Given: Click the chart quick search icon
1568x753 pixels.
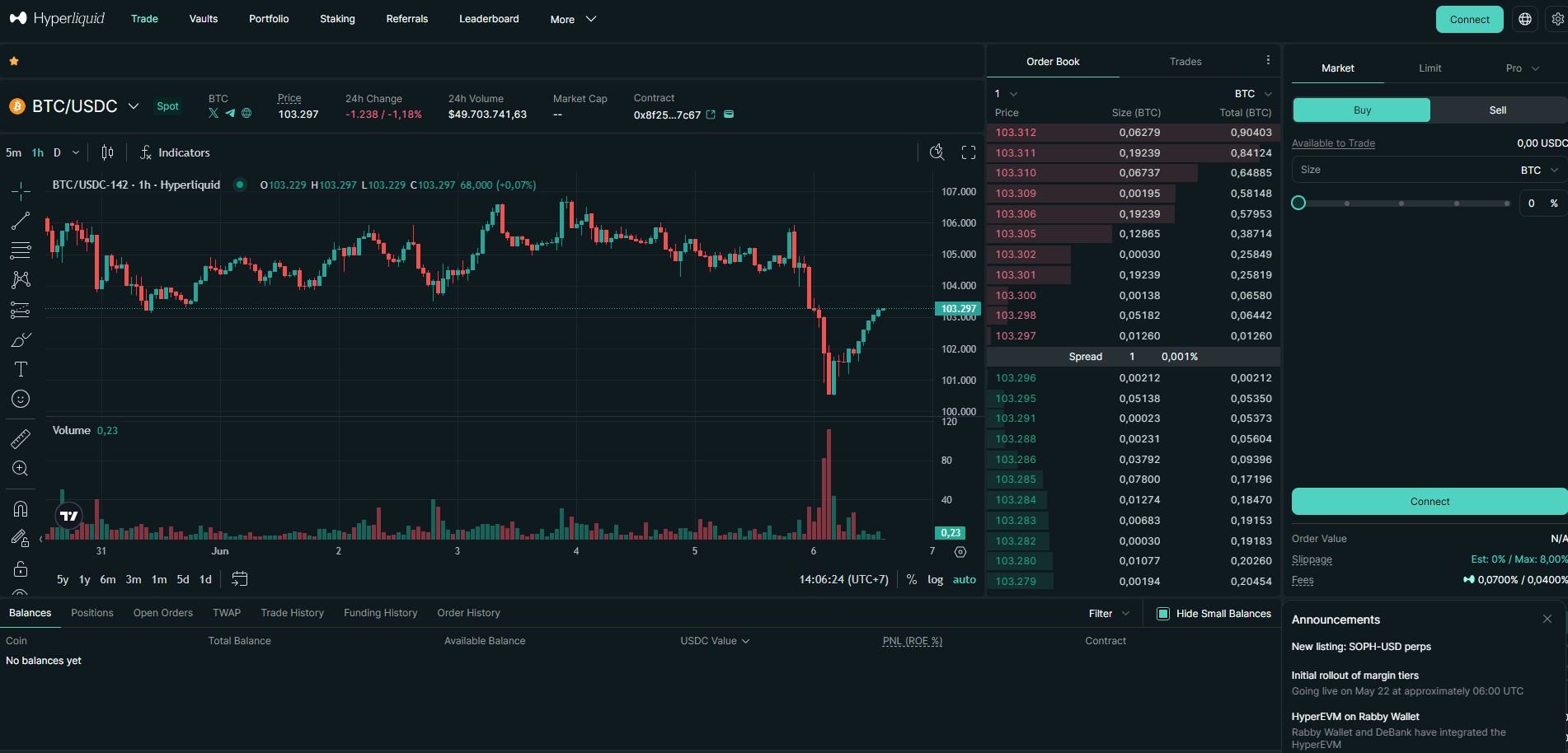Looking at the screenshot, I should [937, 152].
